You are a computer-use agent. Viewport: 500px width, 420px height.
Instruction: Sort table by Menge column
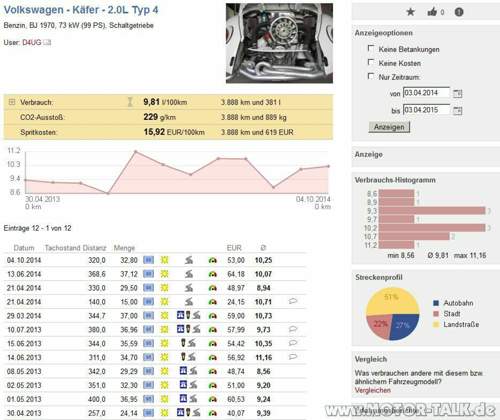point(124,248)
